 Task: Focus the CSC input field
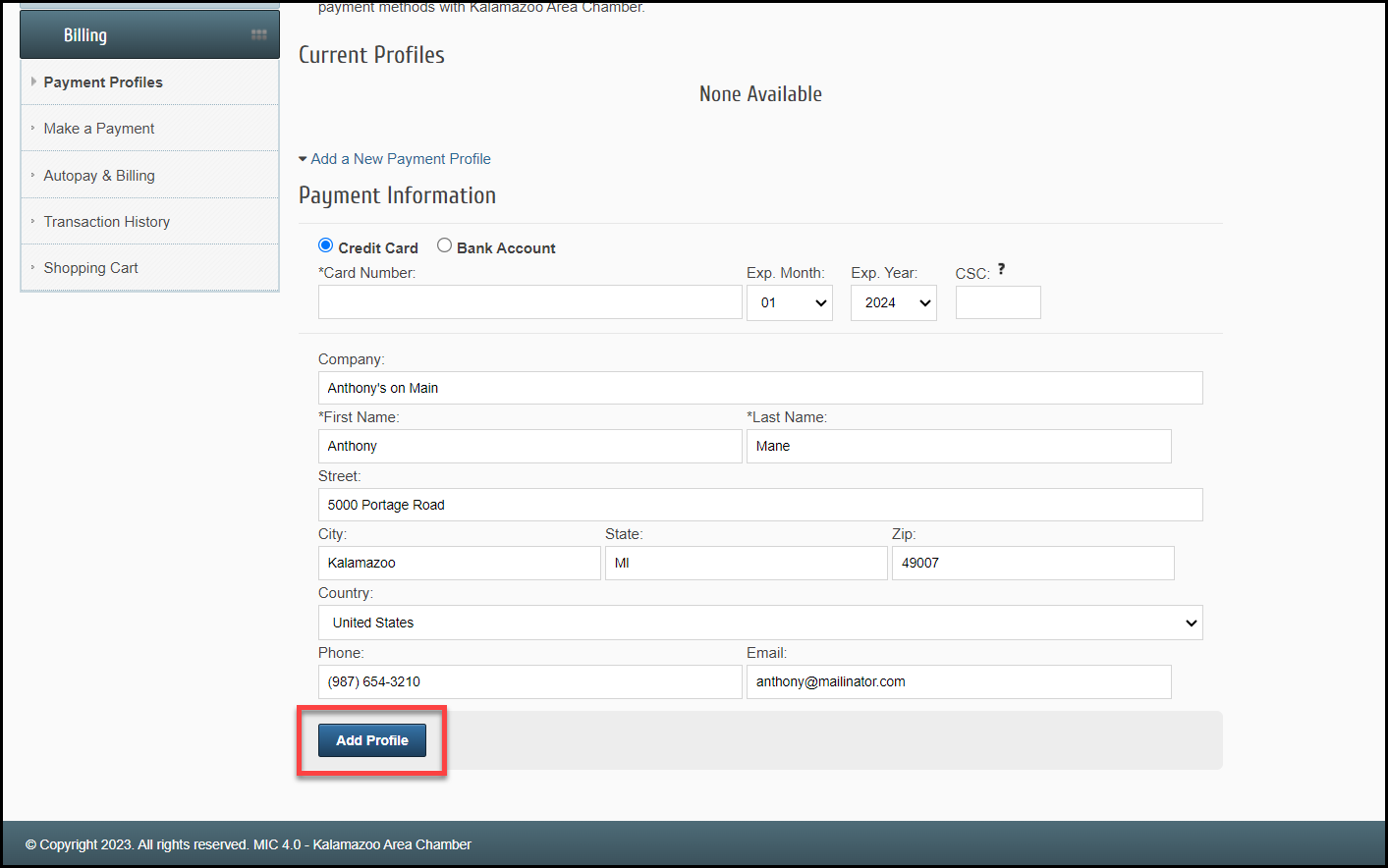(x=998, y=302)
